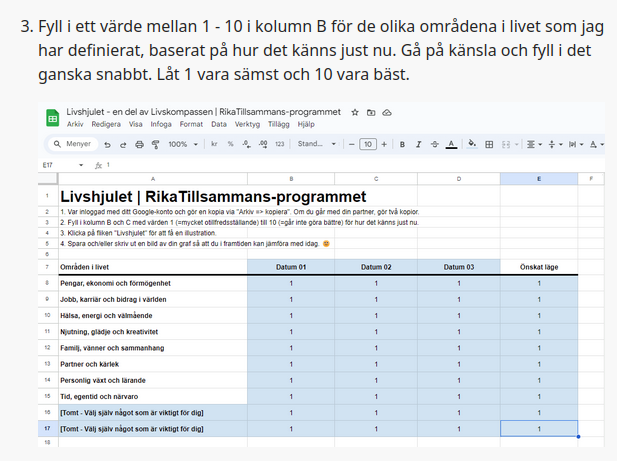This screenshot has width=622, height=461.
Task: Open the Verktyg menu
Action: click(247, 124)
